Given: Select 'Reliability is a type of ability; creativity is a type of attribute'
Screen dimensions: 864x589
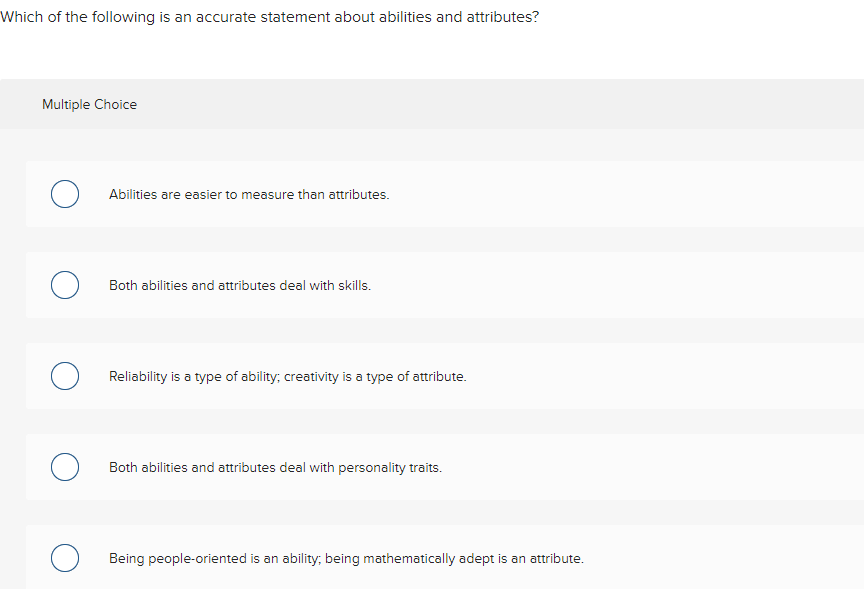Looking at the screenshot, I should coord(64,376).
